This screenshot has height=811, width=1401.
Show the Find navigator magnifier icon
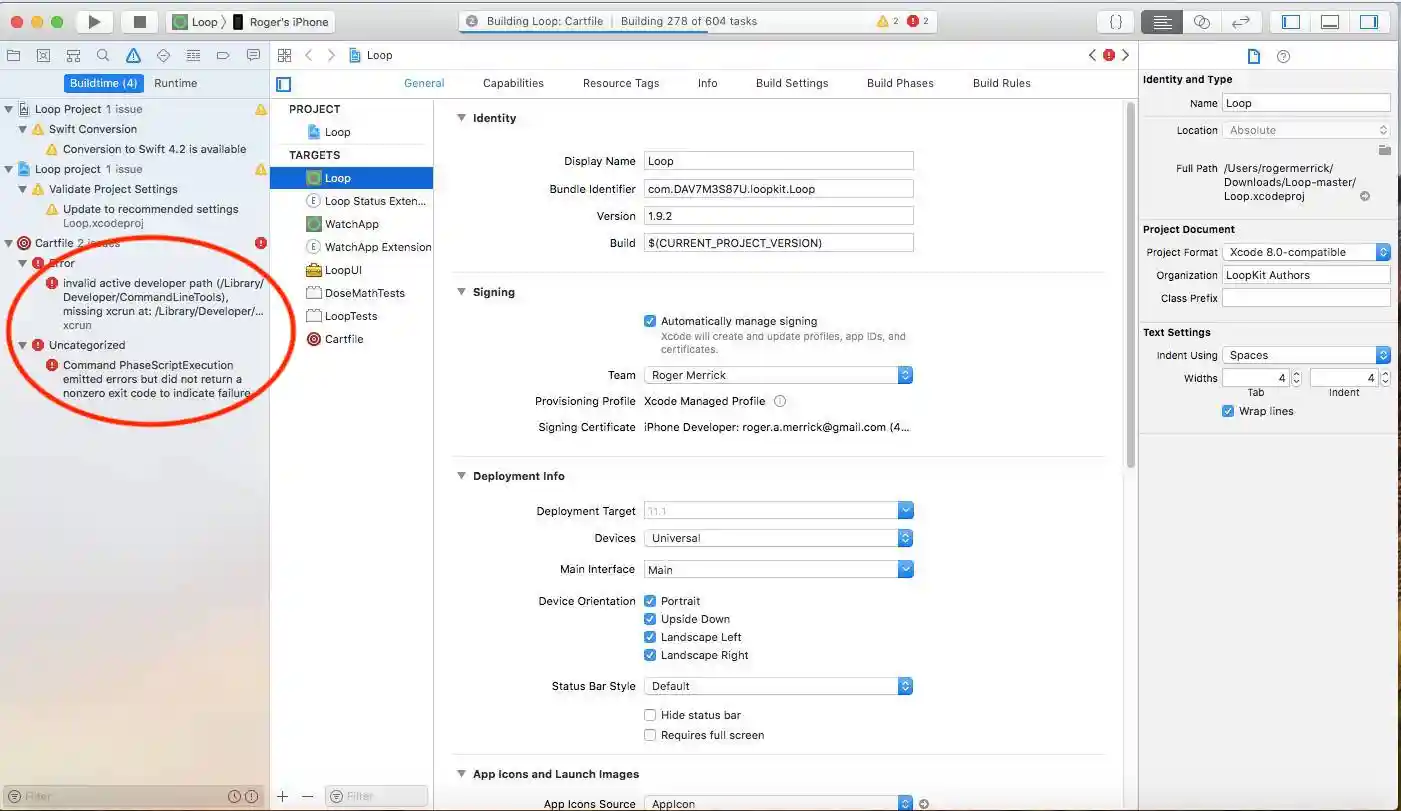pos(103,55)
